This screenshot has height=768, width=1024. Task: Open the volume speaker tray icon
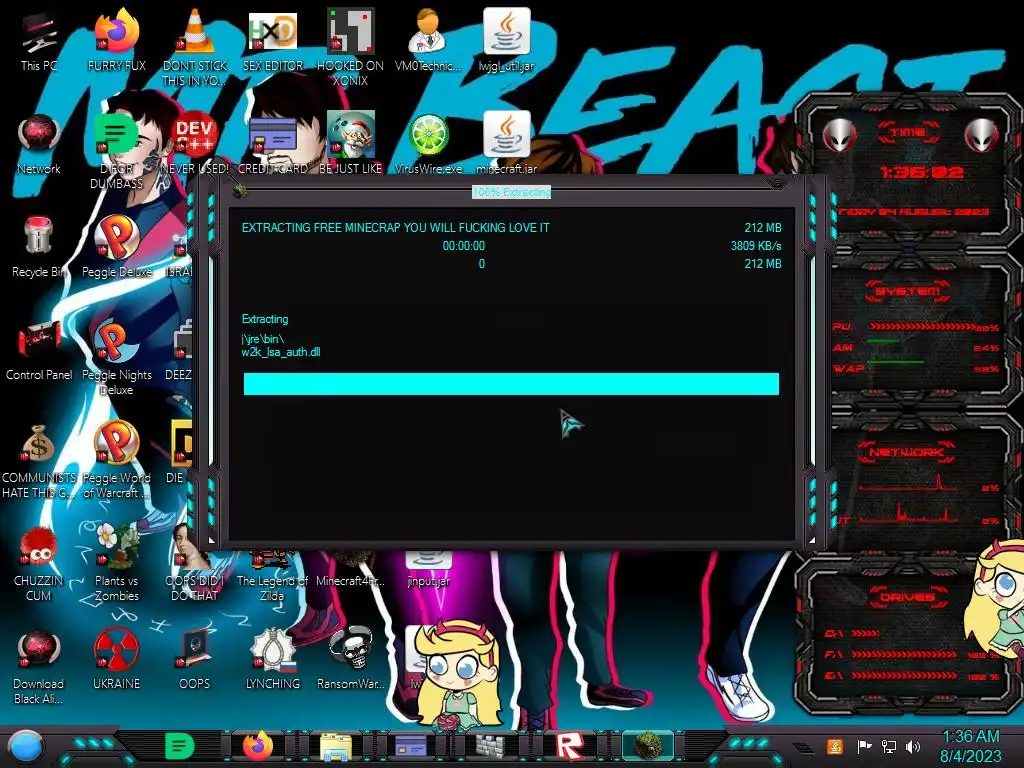[x=913, y=746]
